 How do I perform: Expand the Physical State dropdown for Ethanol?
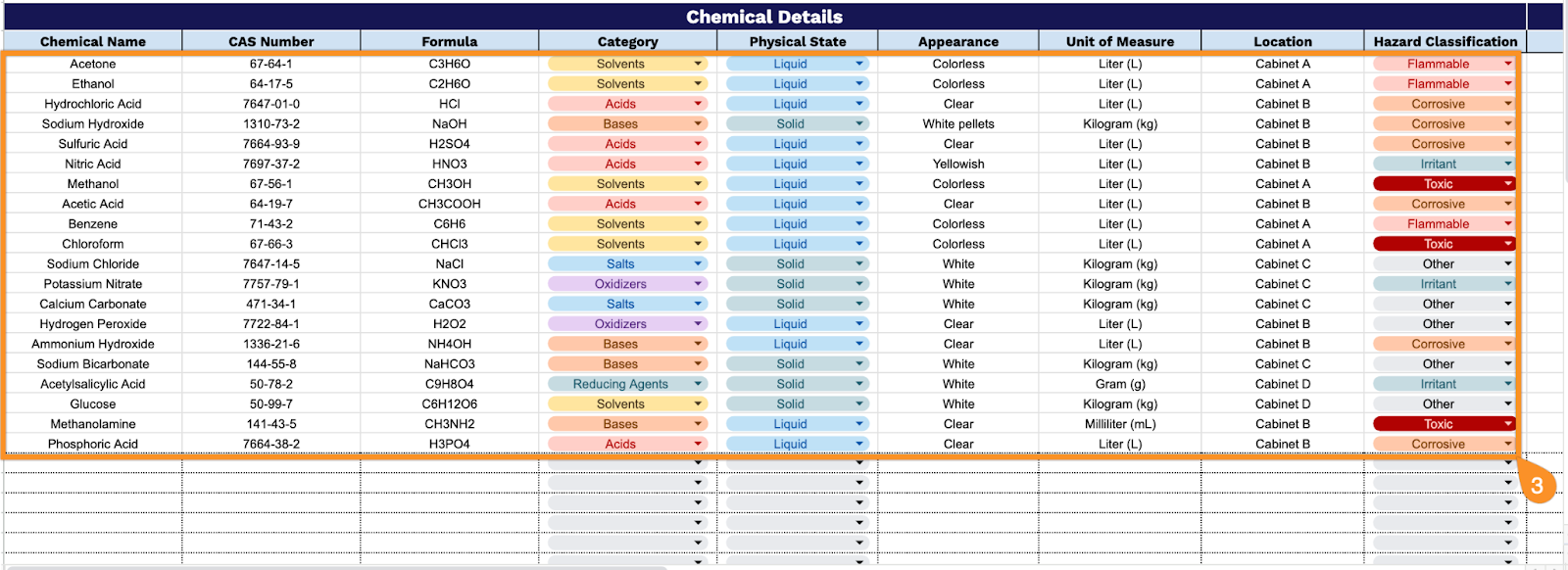pos(858,83)
